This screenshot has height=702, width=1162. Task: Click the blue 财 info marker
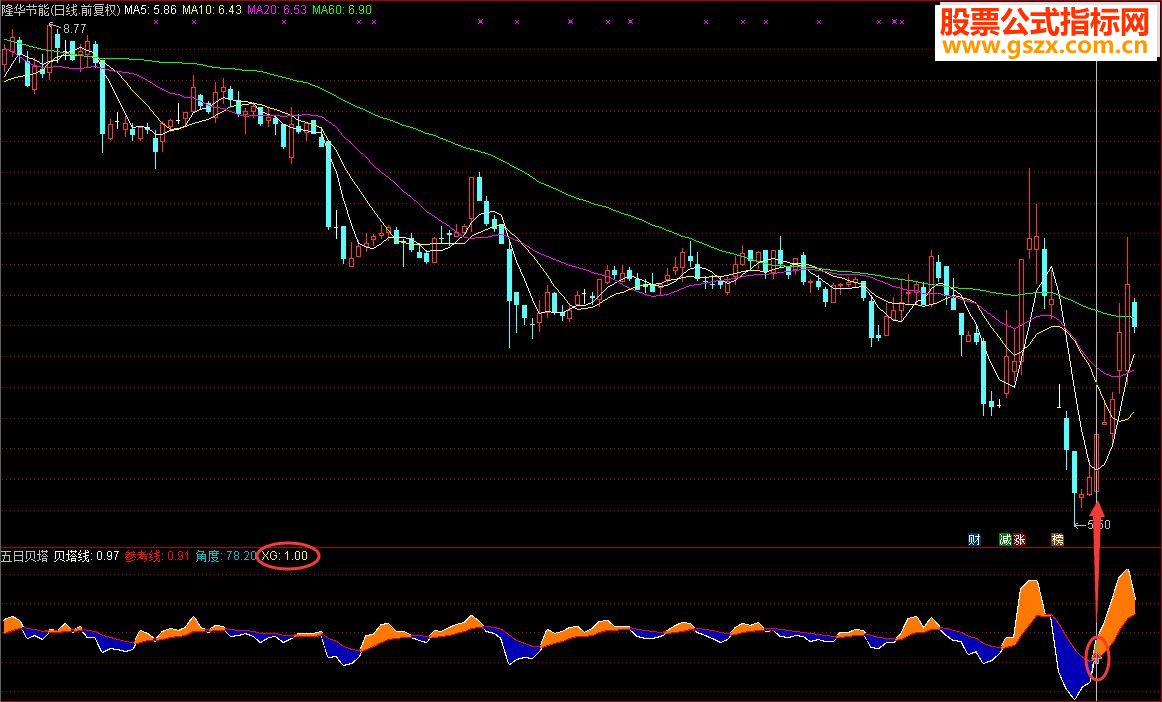[975, 540]
